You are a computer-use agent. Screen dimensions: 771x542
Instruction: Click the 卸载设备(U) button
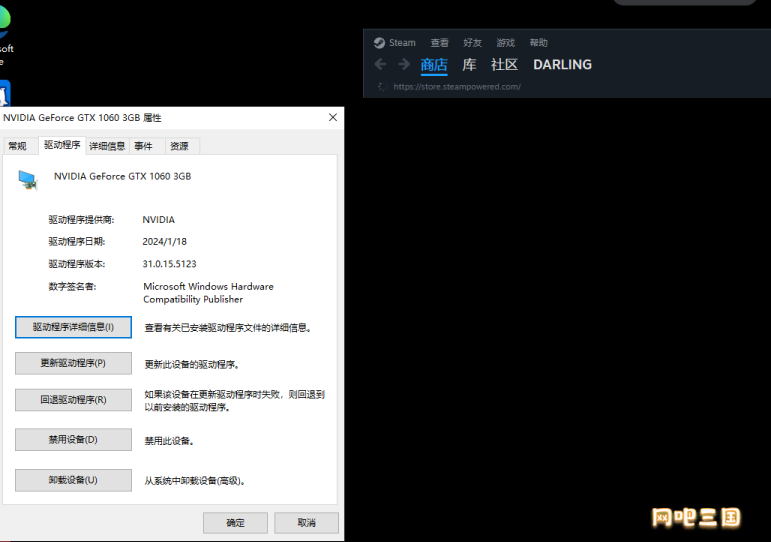(x=73, y=480)
